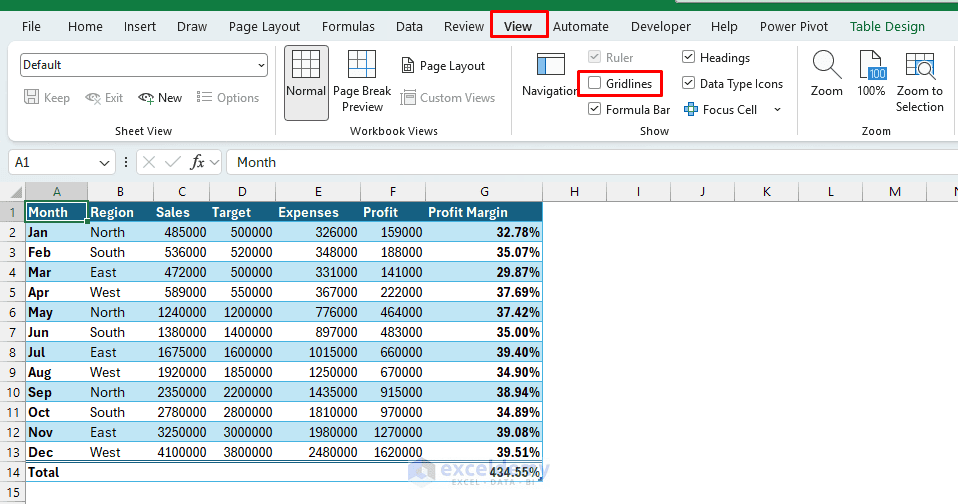The height and width of the screenshot is (504, 958).
Task: Select row 14 header
Action: [x=13, y=472]
